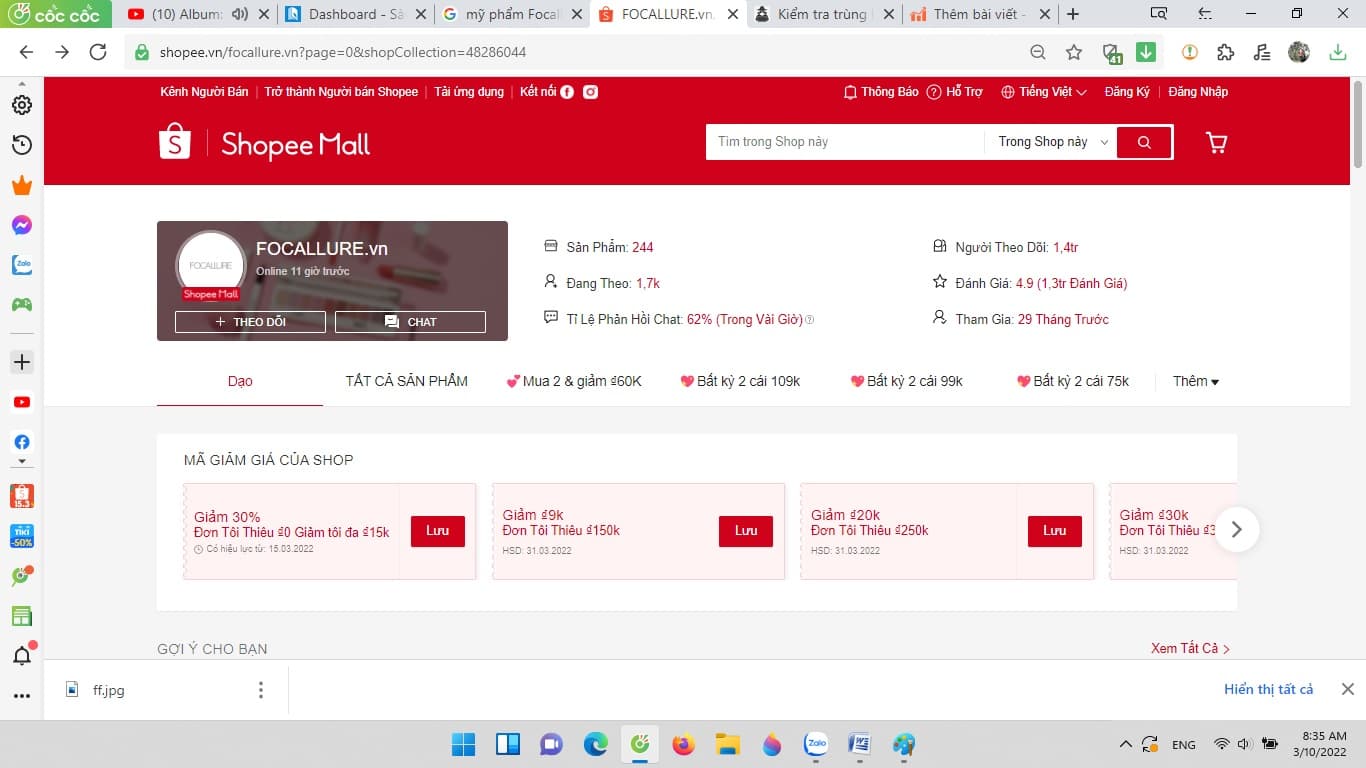Open sidebar settings gear icon
Image resolution: width=1366 pixels, height=768 pixels.
point(21,105)
